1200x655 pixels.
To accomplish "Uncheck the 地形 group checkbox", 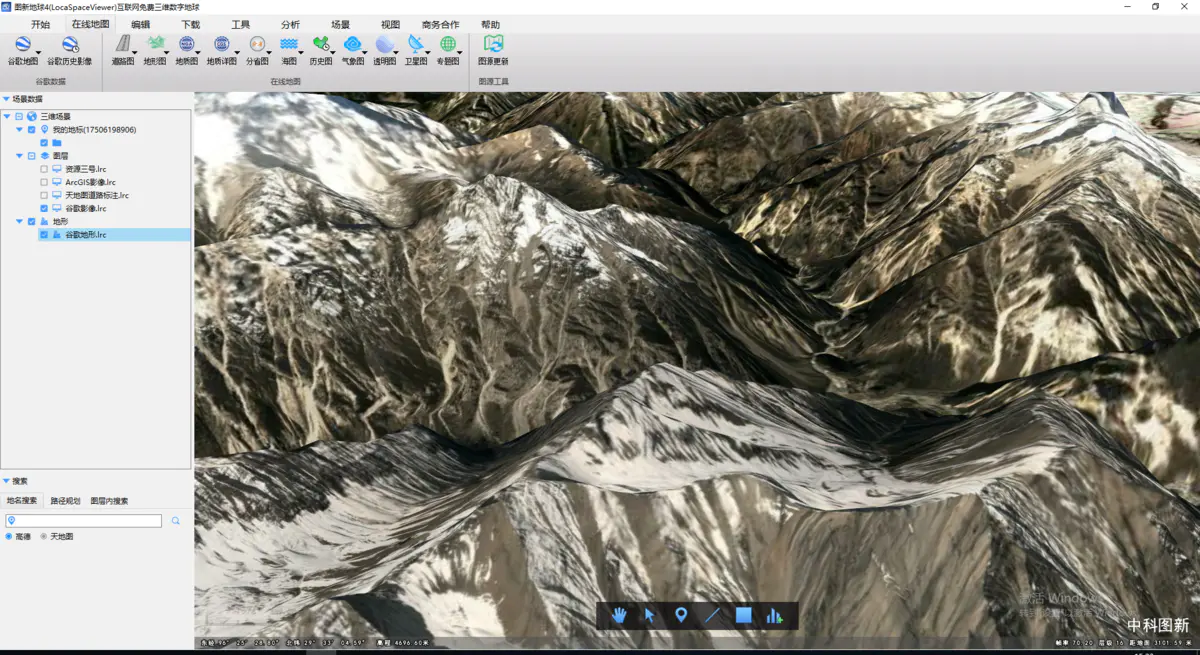I will point(31,221).
